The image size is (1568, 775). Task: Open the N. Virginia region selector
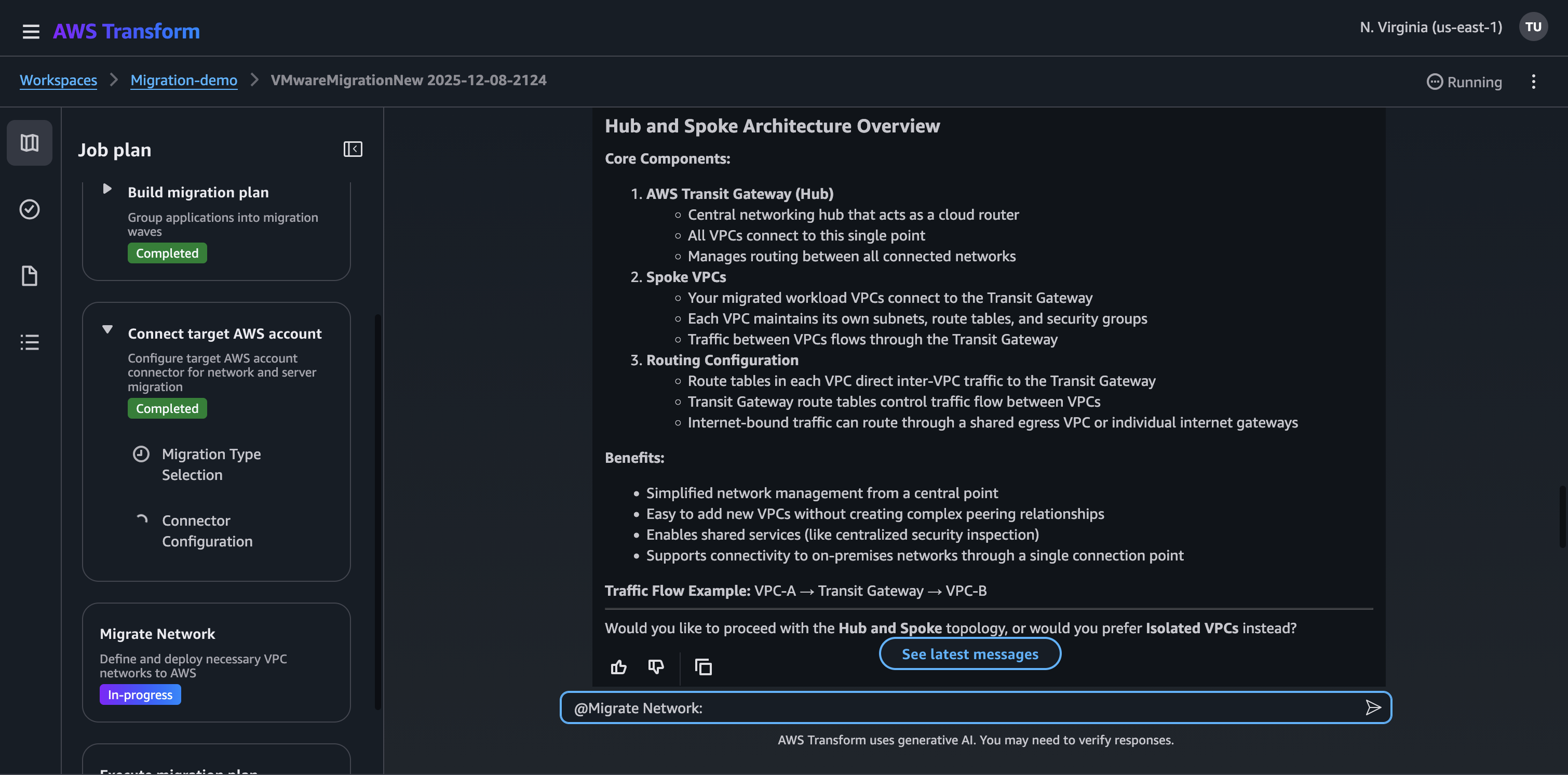pos(1430,27)
